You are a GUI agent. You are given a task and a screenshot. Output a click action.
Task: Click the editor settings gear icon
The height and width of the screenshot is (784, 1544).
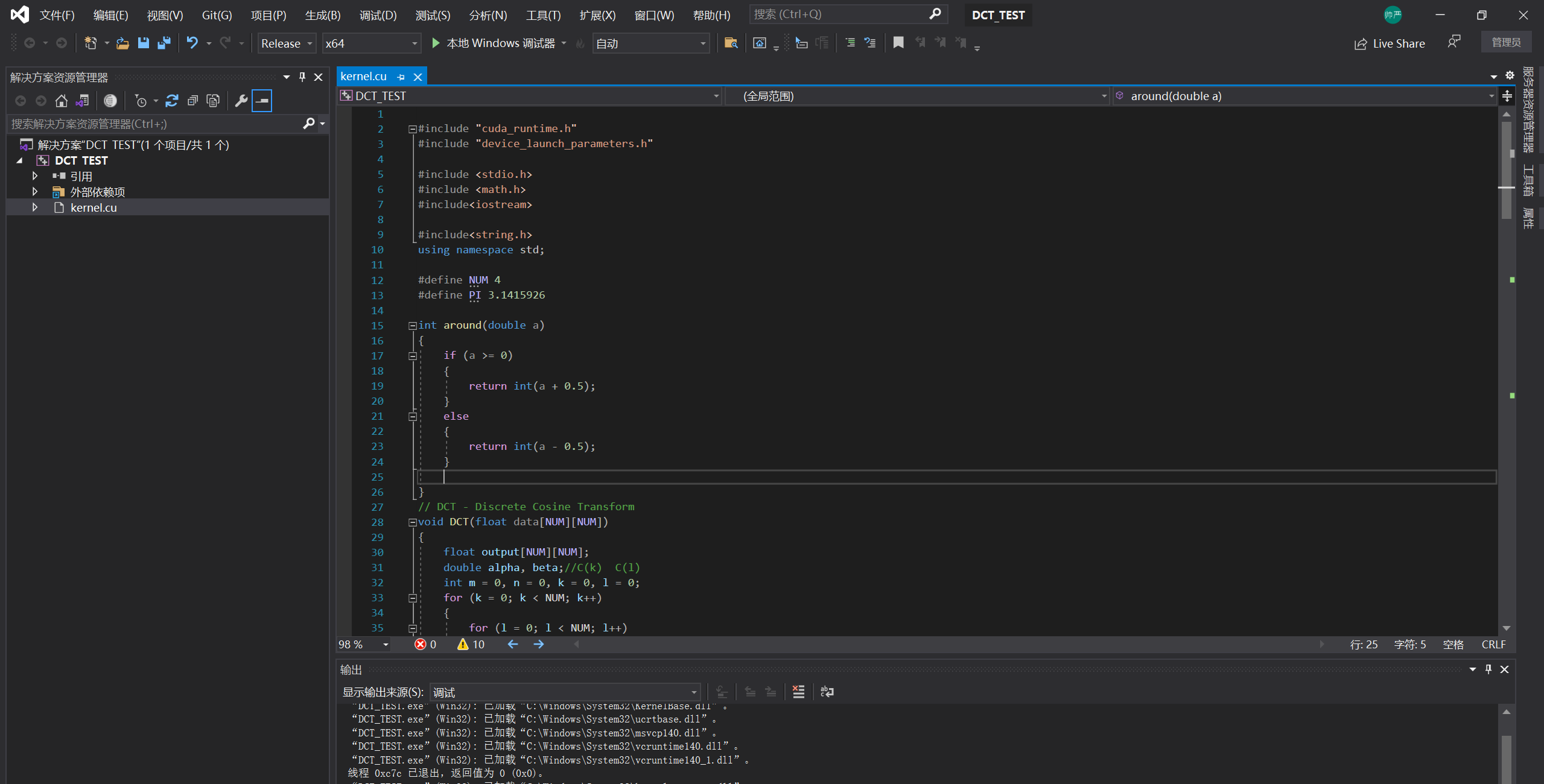point(1510,75)
